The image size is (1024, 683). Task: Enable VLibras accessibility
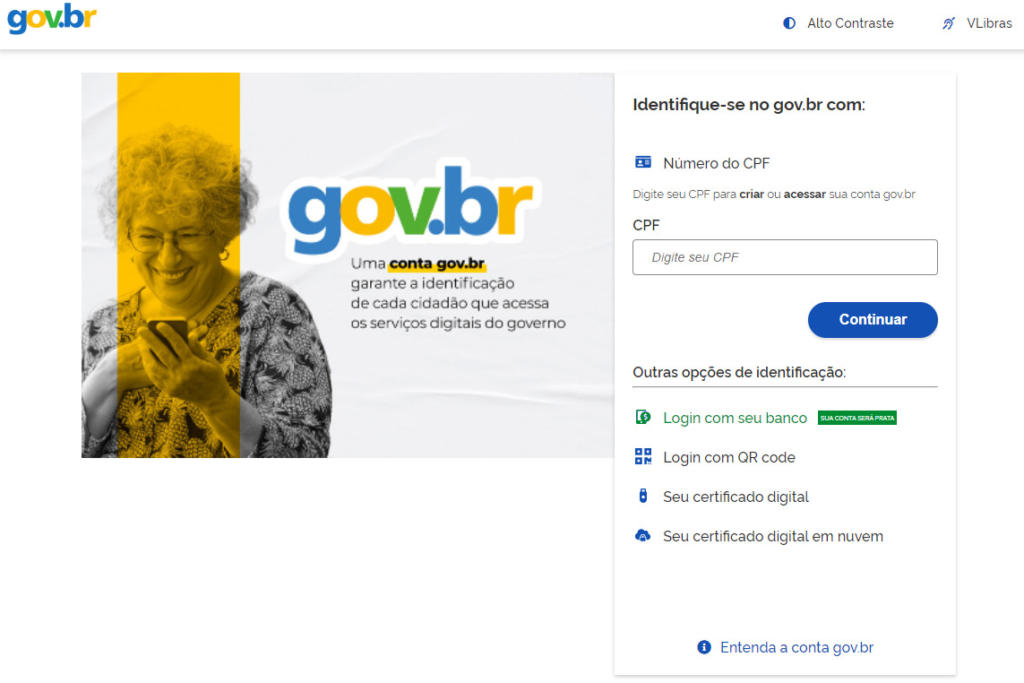tap(976, 24)
